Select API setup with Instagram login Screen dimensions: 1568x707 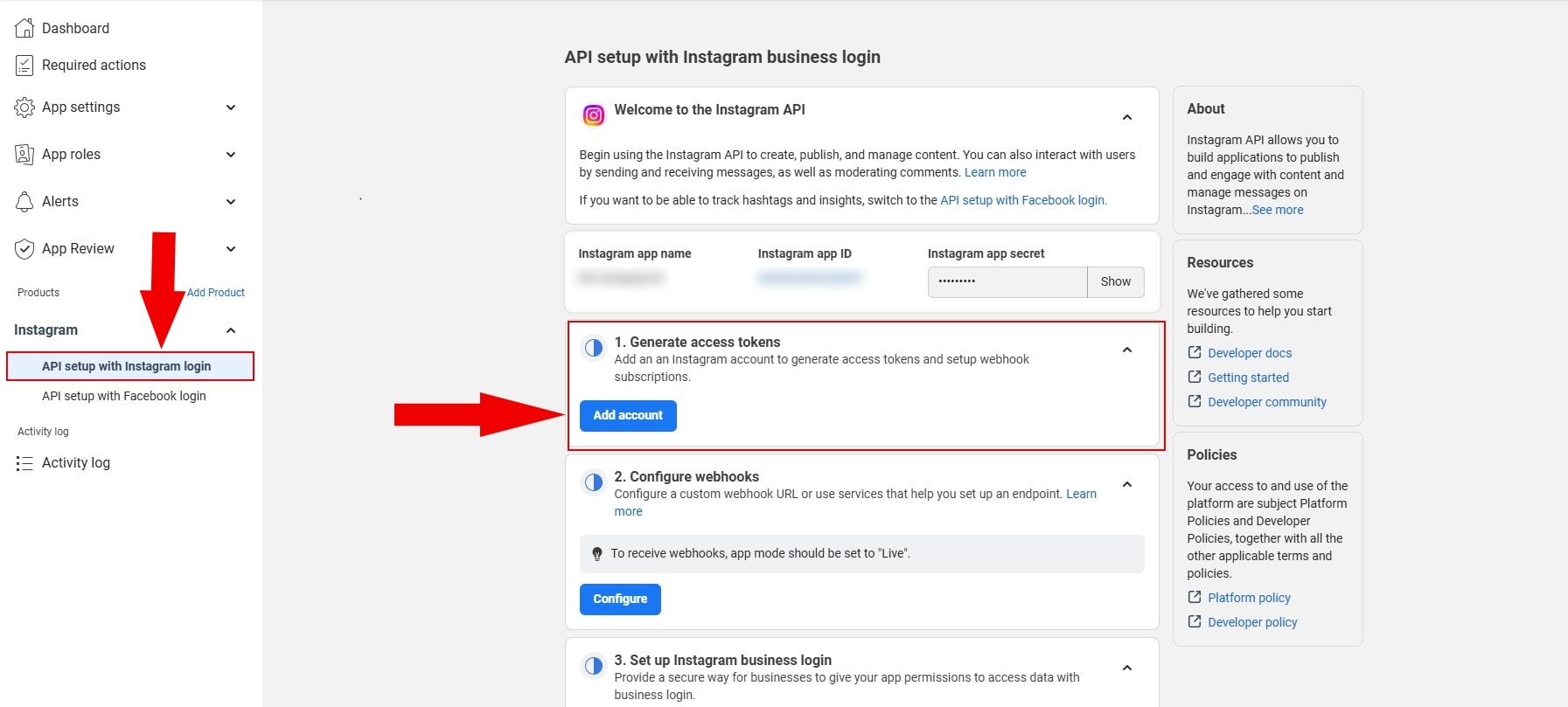tap(130, 366)
